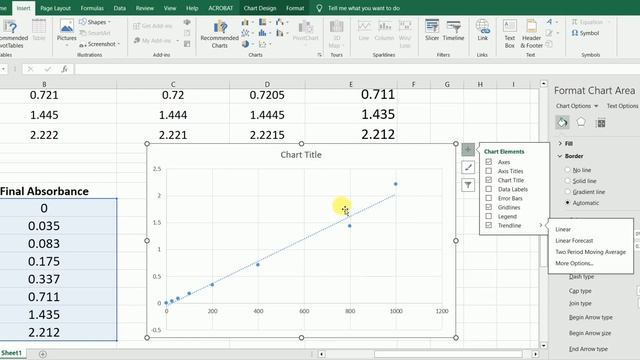Image resolution: width=640 pixels, height=360 pixels.
Task: Click the Chart Title text
Action: pyautogui.click(x=301, y=155)
